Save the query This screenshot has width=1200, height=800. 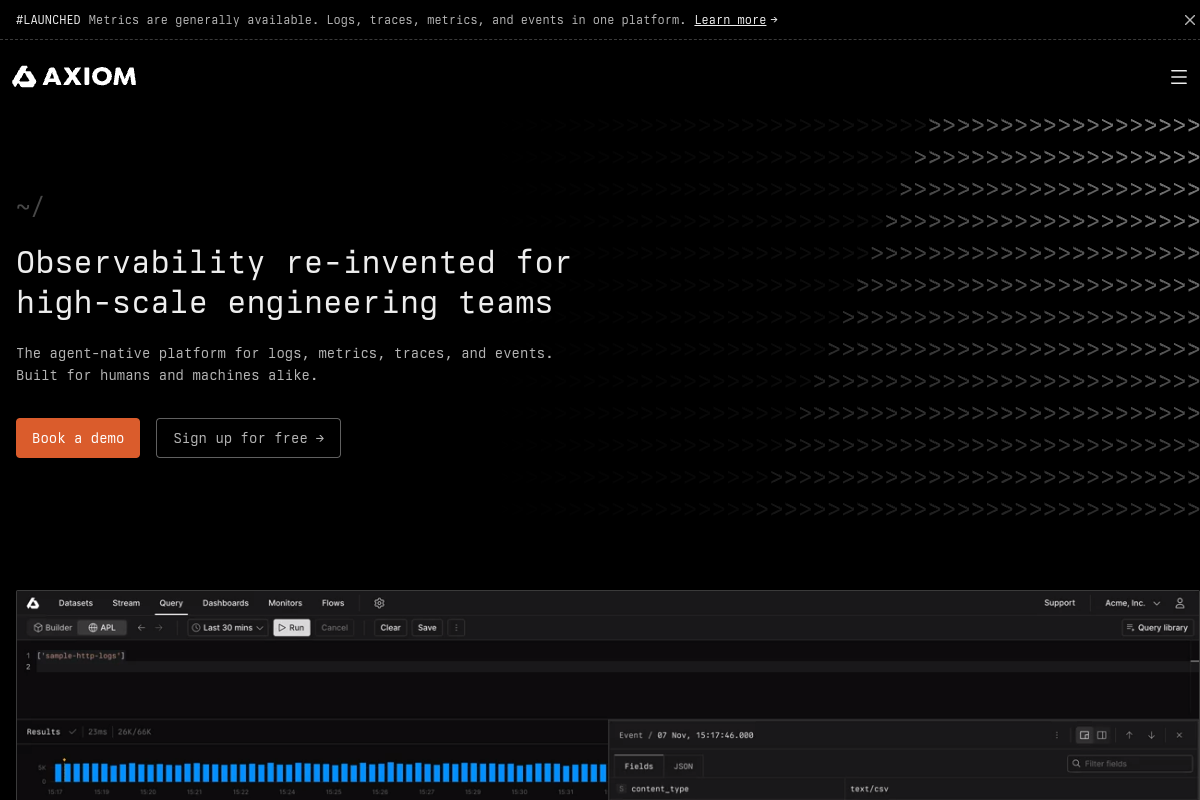click(x=427, y=628)
